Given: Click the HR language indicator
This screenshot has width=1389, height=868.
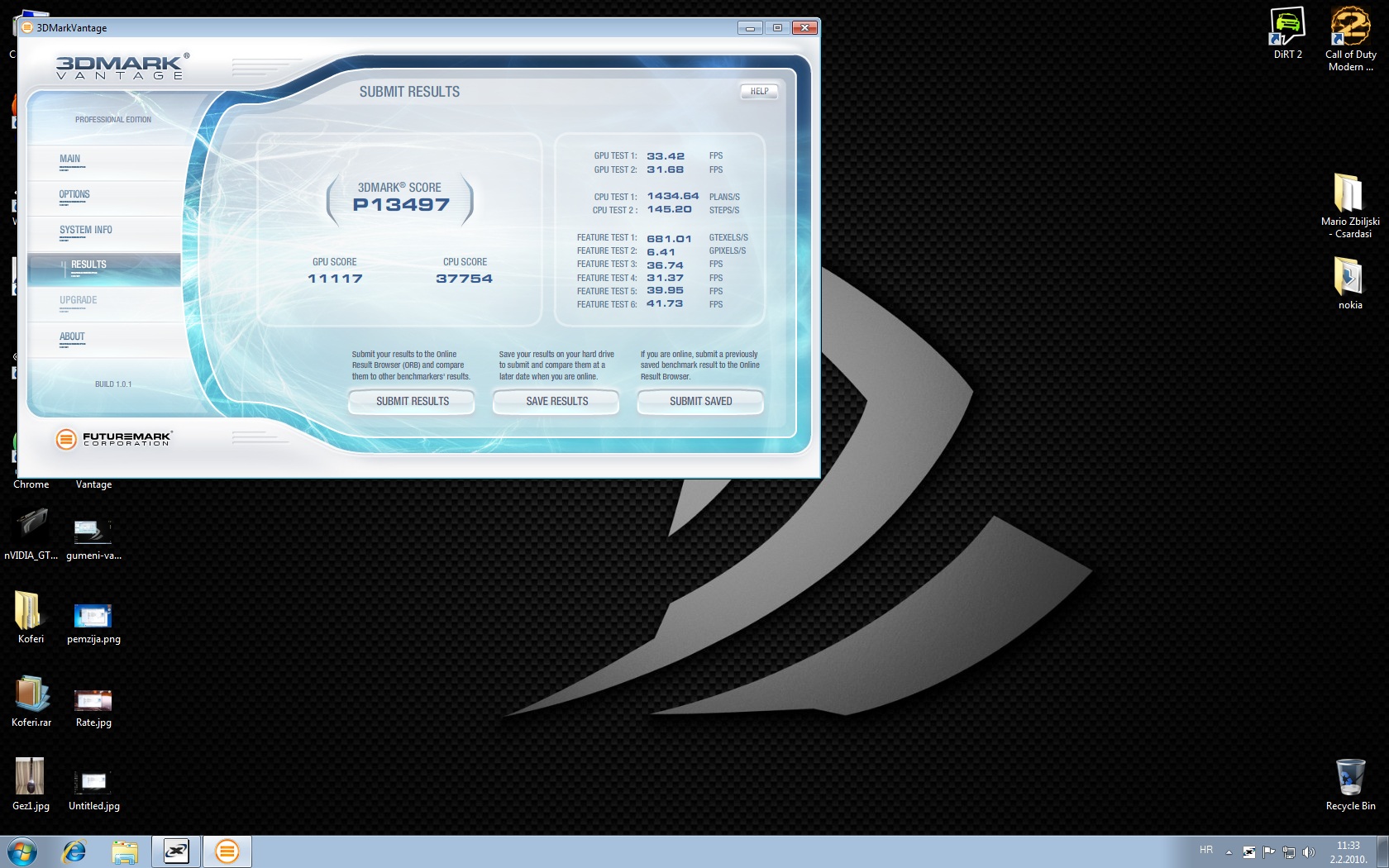Looking at the screenshot, I should tap(1206, 850).
